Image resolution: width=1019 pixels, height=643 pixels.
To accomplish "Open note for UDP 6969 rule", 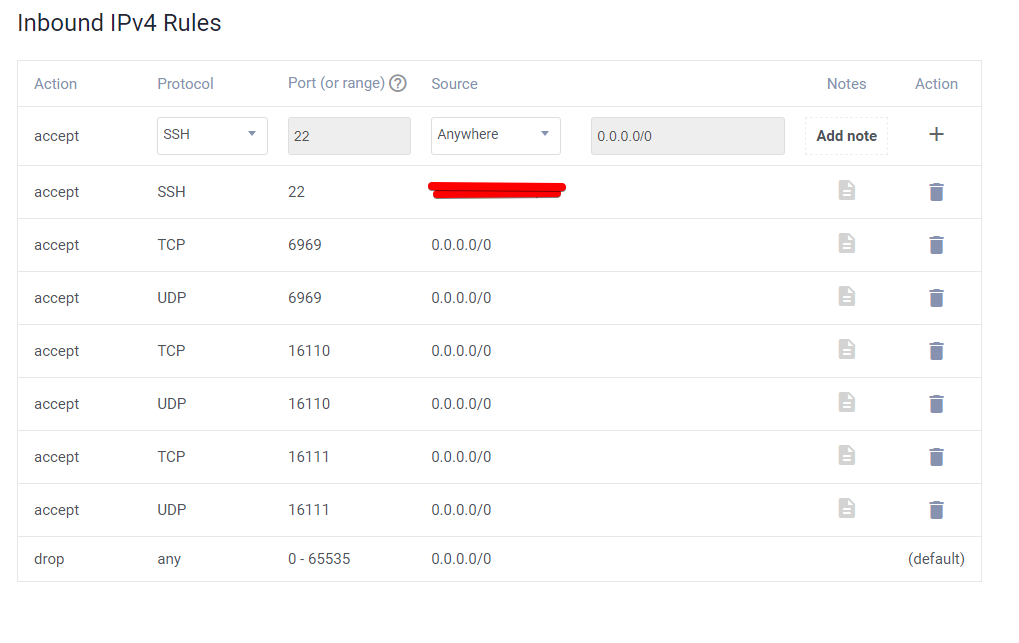I will [846, 296].
